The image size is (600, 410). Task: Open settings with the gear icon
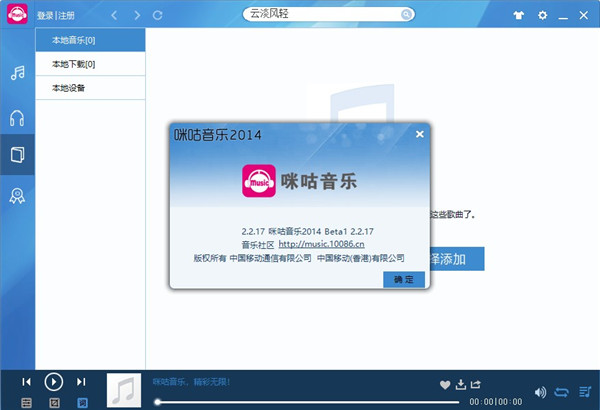coord(542,15)
